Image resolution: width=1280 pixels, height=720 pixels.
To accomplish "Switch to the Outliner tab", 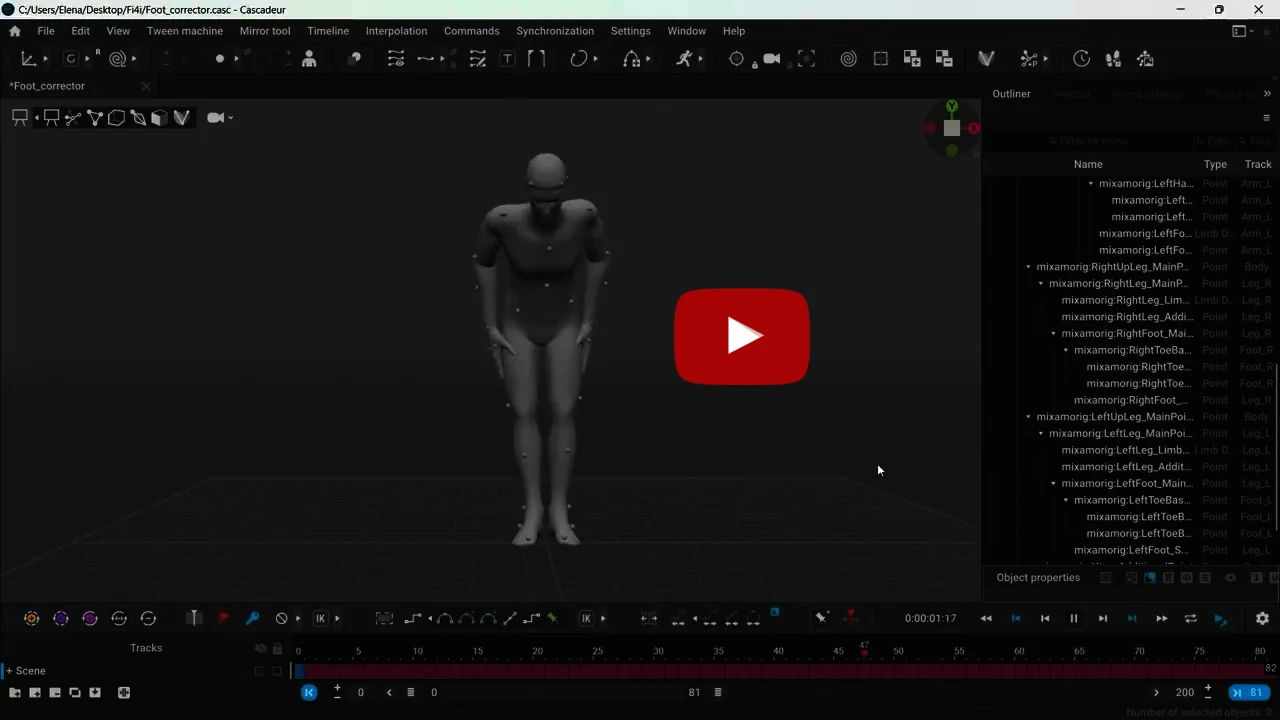I will click(x=1011, y=94).
